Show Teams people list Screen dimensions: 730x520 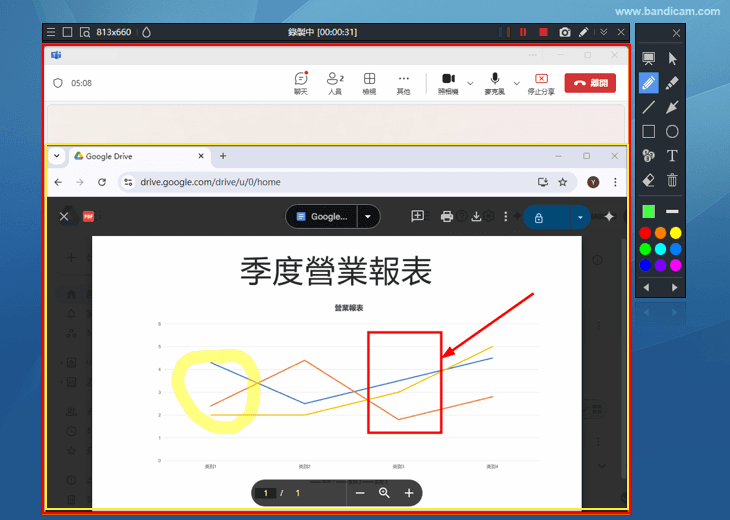pos(335,83)
